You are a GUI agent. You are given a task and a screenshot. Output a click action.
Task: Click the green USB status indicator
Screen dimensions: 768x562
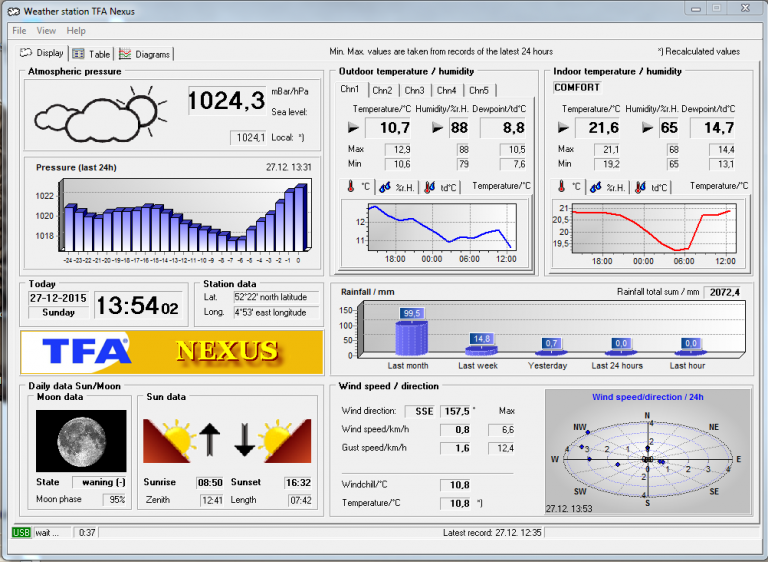[21, 532]
